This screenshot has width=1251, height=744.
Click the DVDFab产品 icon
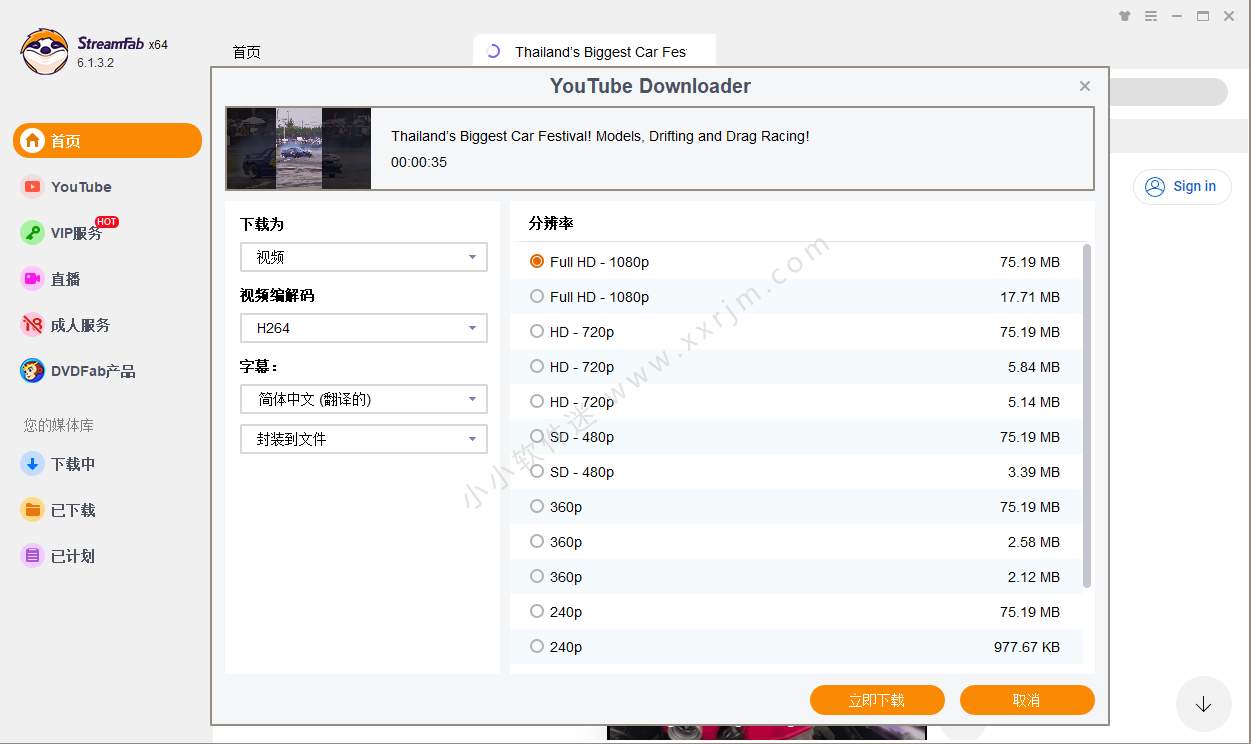coord(33,371)
